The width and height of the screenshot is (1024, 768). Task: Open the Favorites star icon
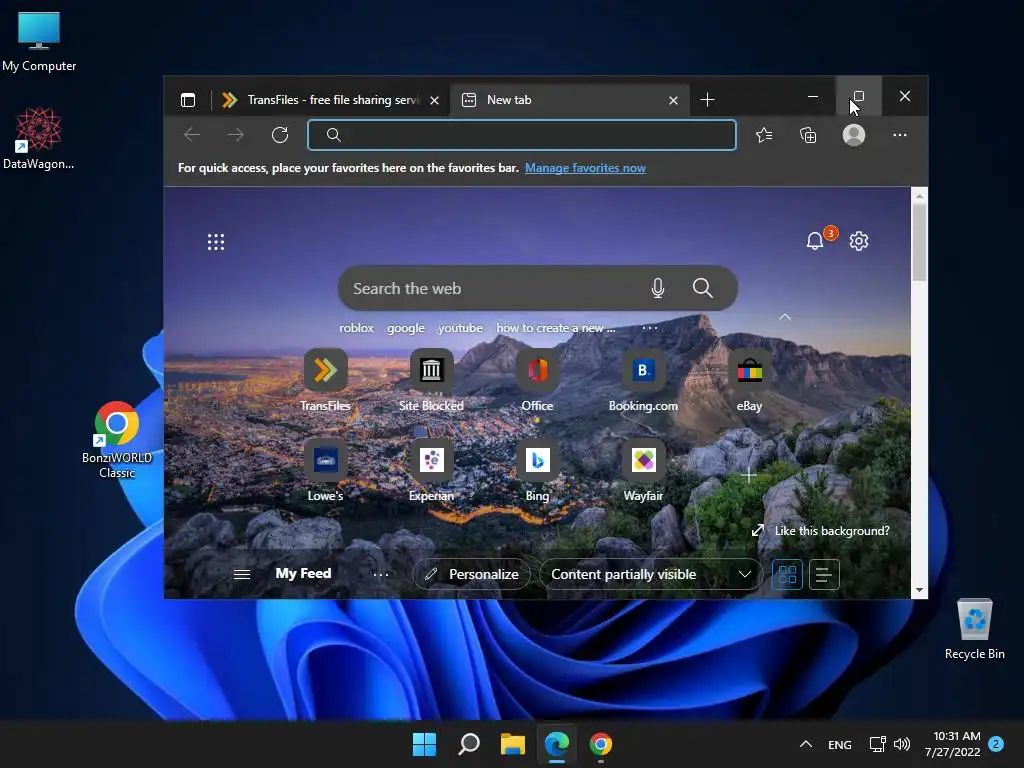764,135
